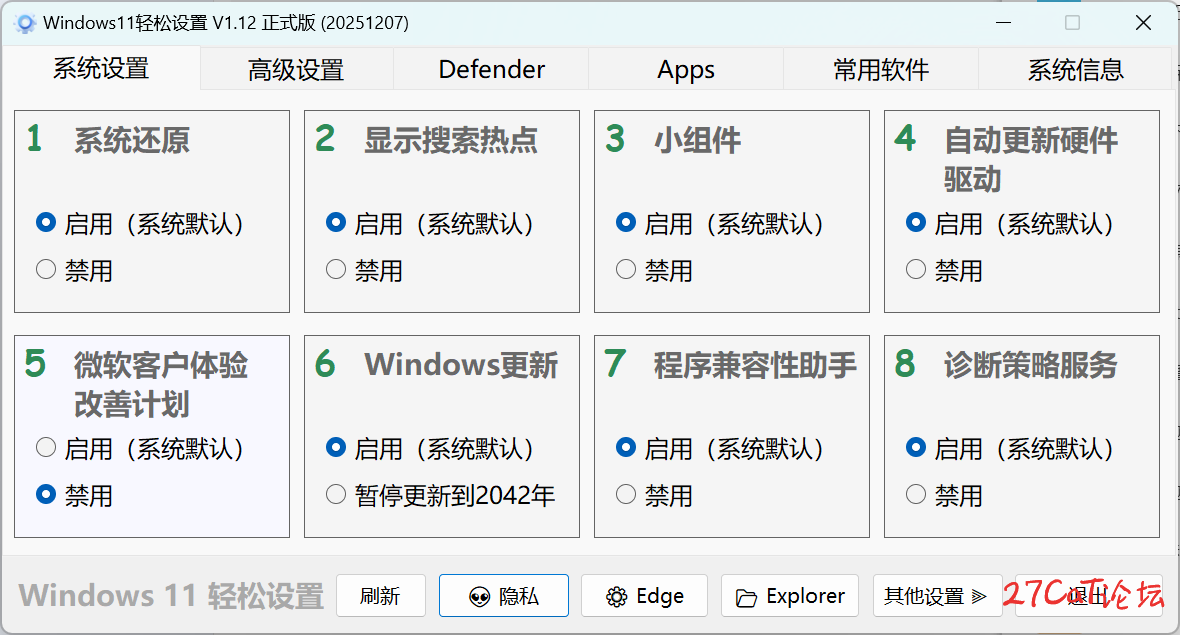Disable 自动更新硬件驱动
1180x635 pixels.
click(x=916, y=270)
